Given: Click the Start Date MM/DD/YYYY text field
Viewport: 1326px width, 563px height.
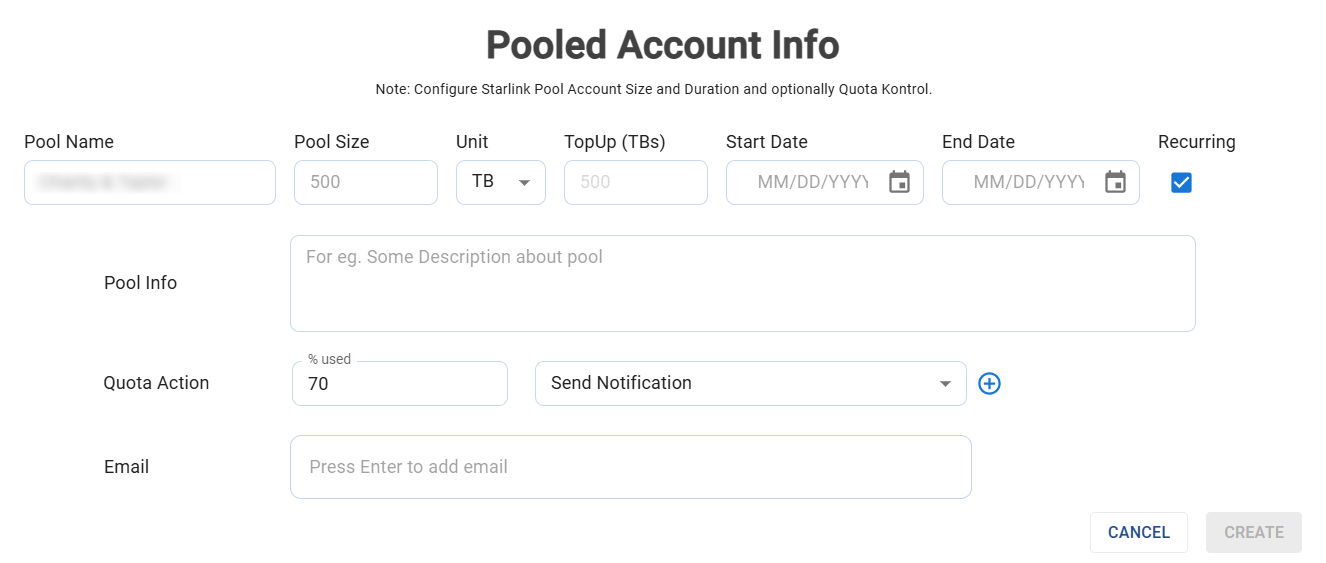Looking at the screenshot, I should point(810,182).
